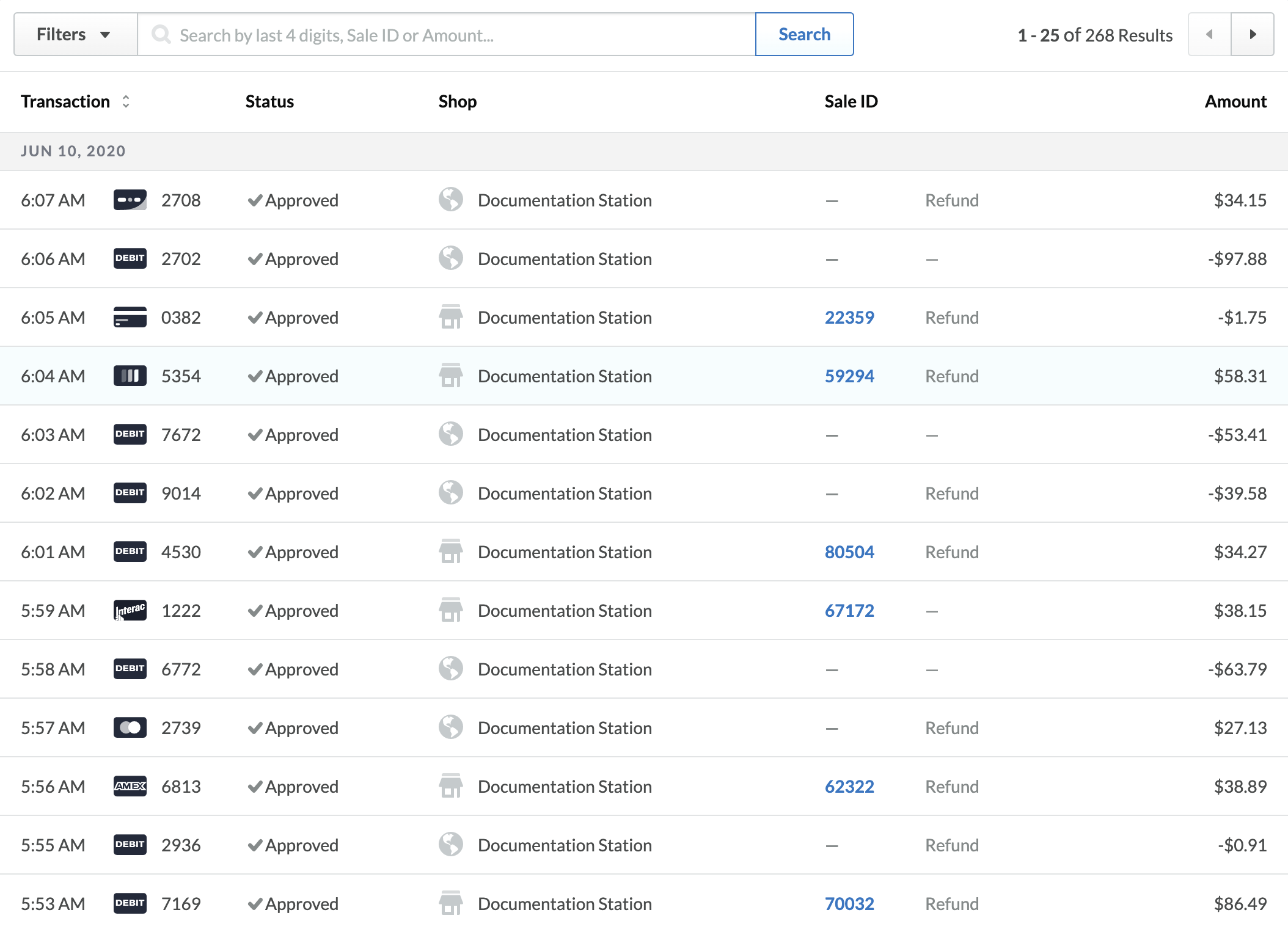Screen dimensions: 1288x932
Task: Click globe shop icon in 5:57 AM row
Action: click(x=451, y=727)
